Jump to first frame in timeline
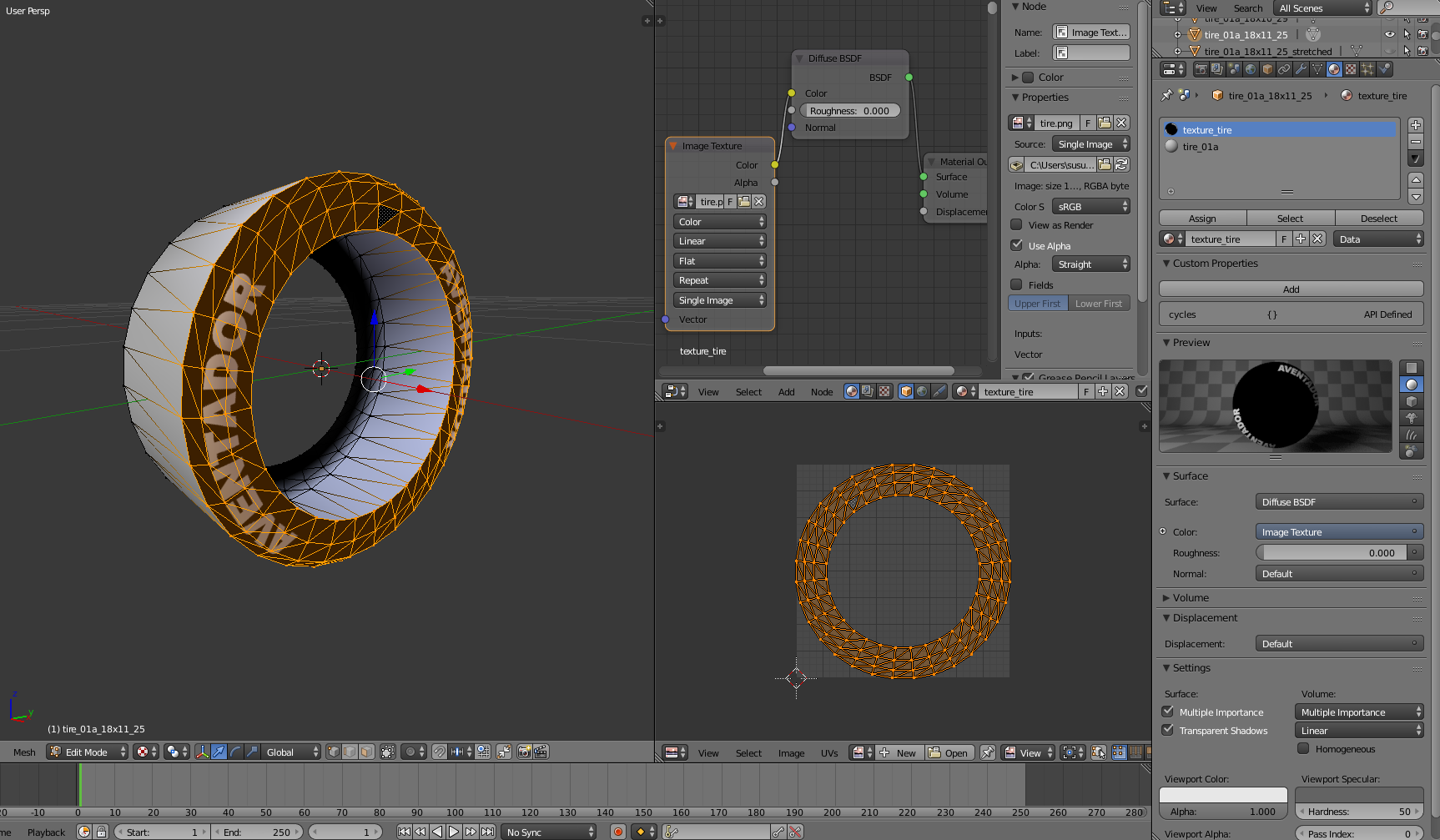The height and width of the screenshot is (840, 1440). point(404,832)
